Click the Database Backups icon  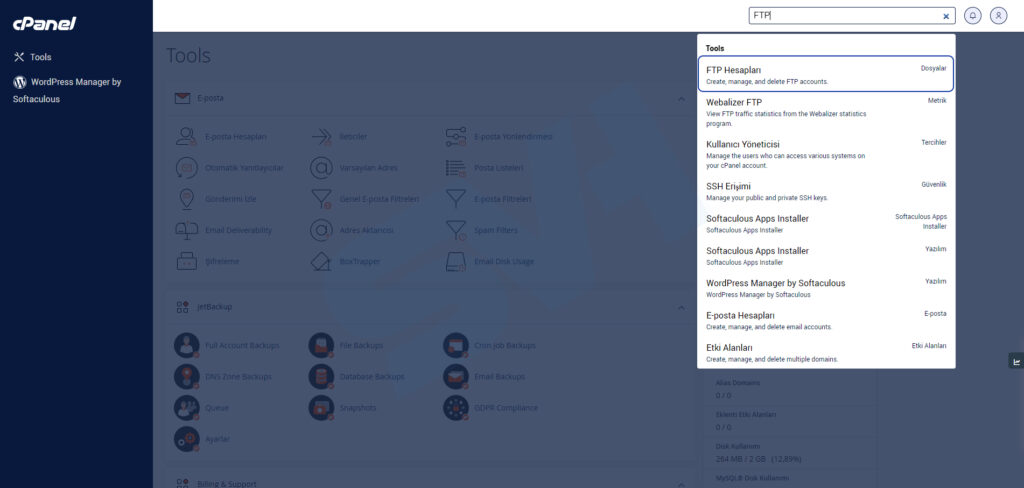click(321, 376)
